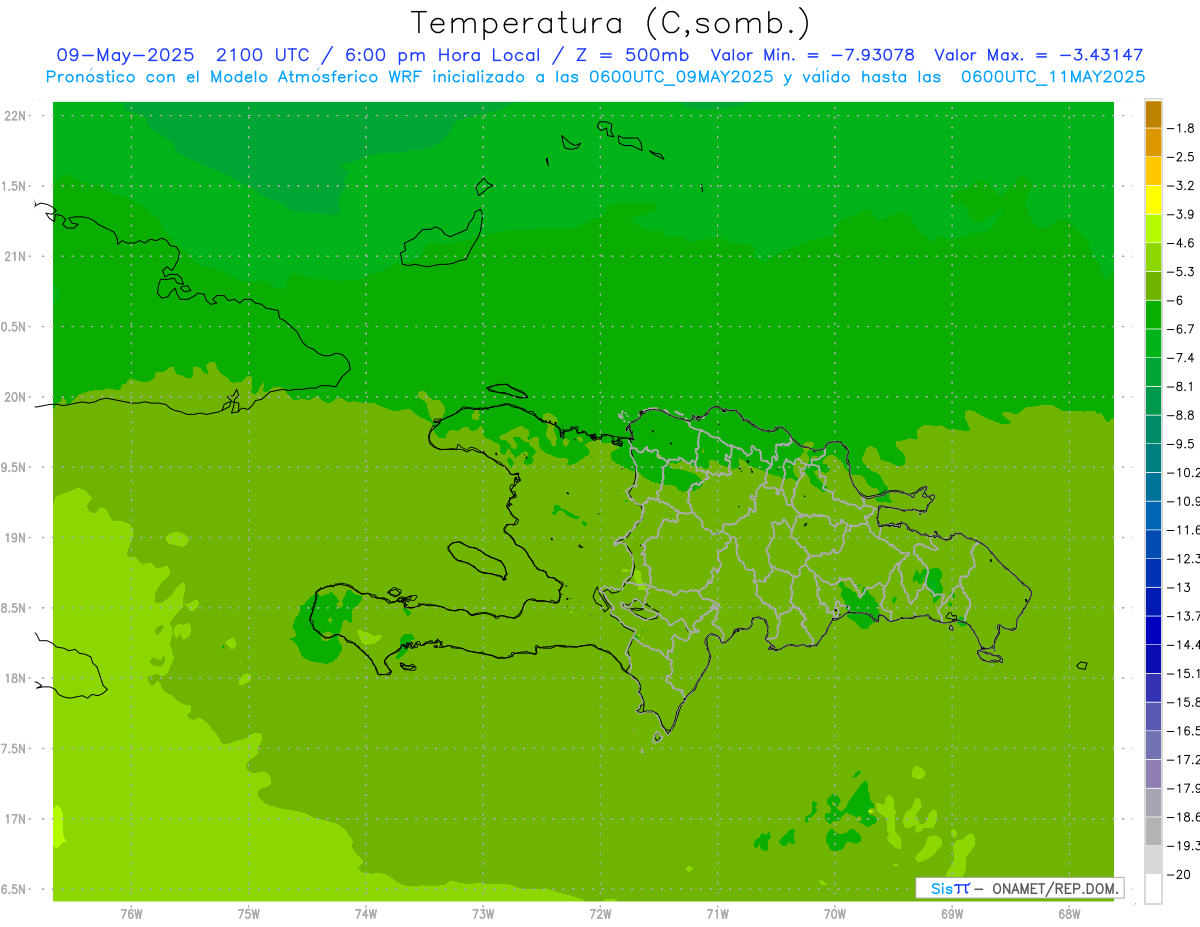Click the "72W" longitude label
Viewport: 1200px width, 927px height.
[600, 913]
